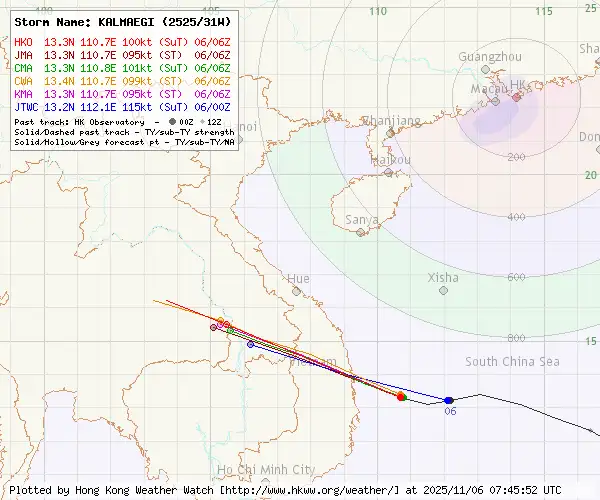Screen dimensions: 600x500
Task: Click the Hue city marker
Action: tap(297, 291)
